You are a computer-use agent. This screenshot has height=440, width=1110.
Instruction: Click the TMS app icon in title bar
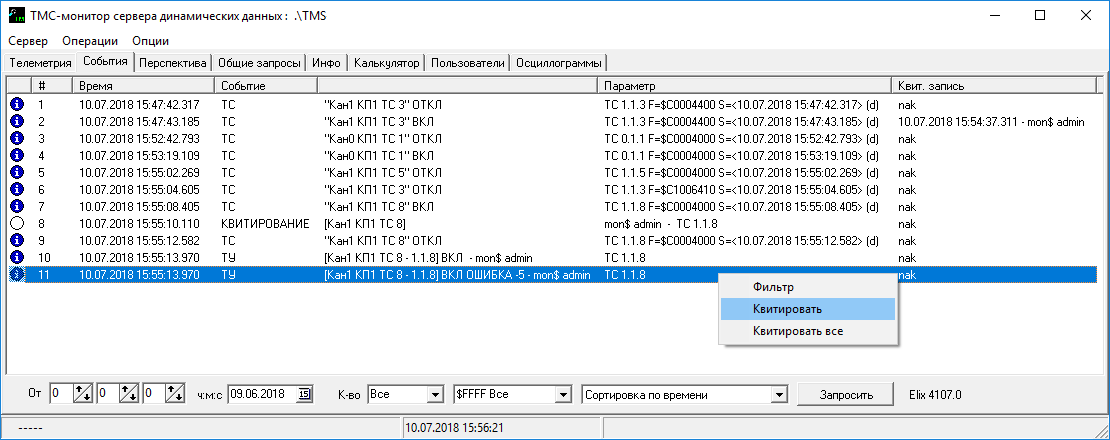pyautogui.click(x=16, y=15)
